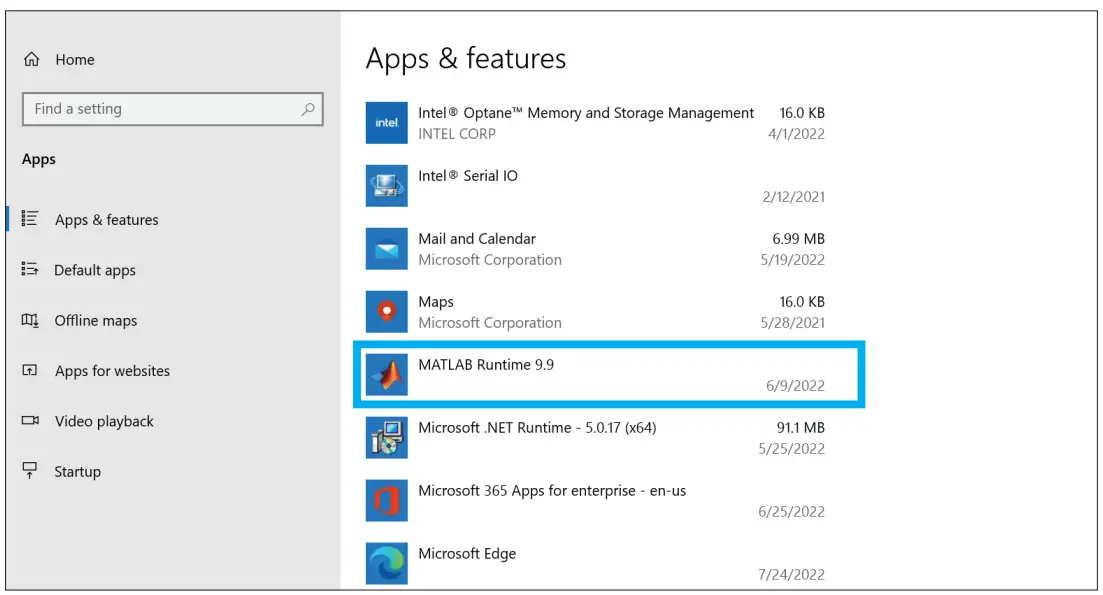Open the Startup apps page
This screenshot has width=1103, height=595.
(77, 472)
